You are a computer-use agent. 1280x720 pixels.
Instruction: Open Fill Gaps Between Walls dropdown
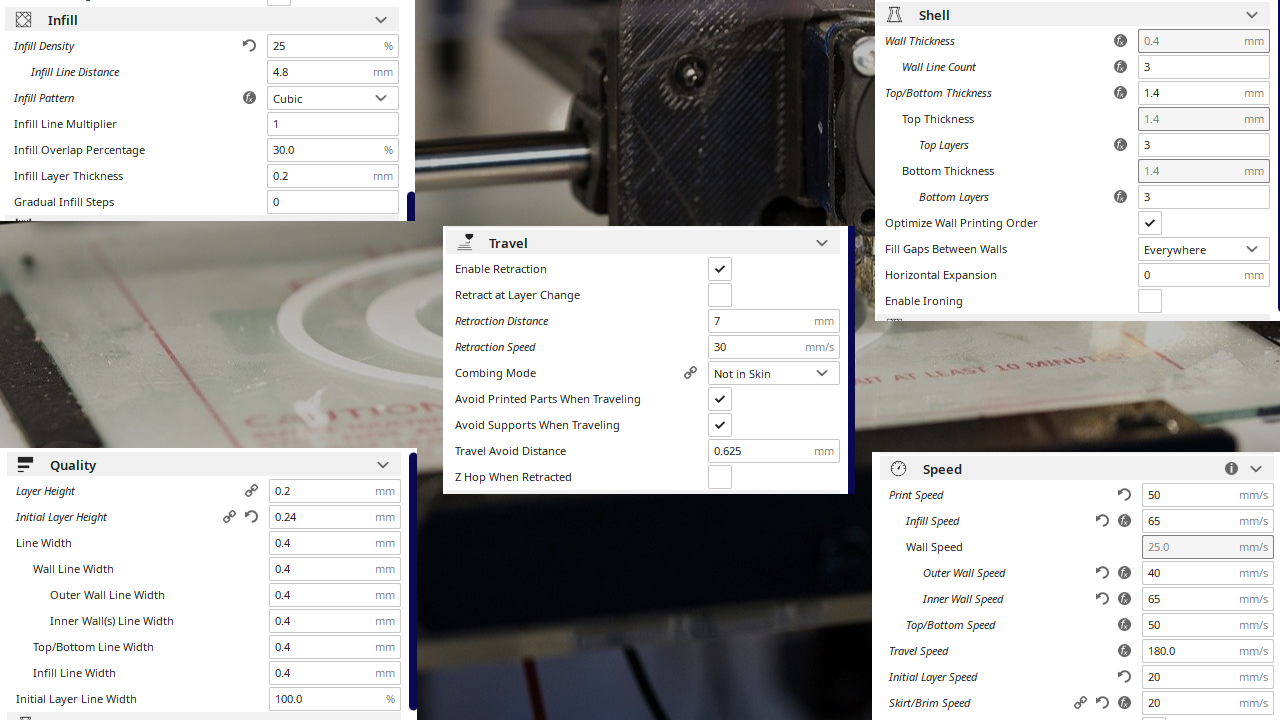[1204, 249]
